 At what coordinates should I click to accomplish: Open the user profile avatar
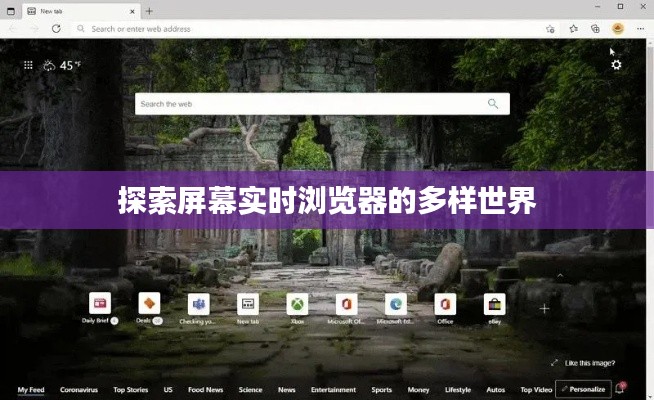pyautogui.click(x=618, y=29)
